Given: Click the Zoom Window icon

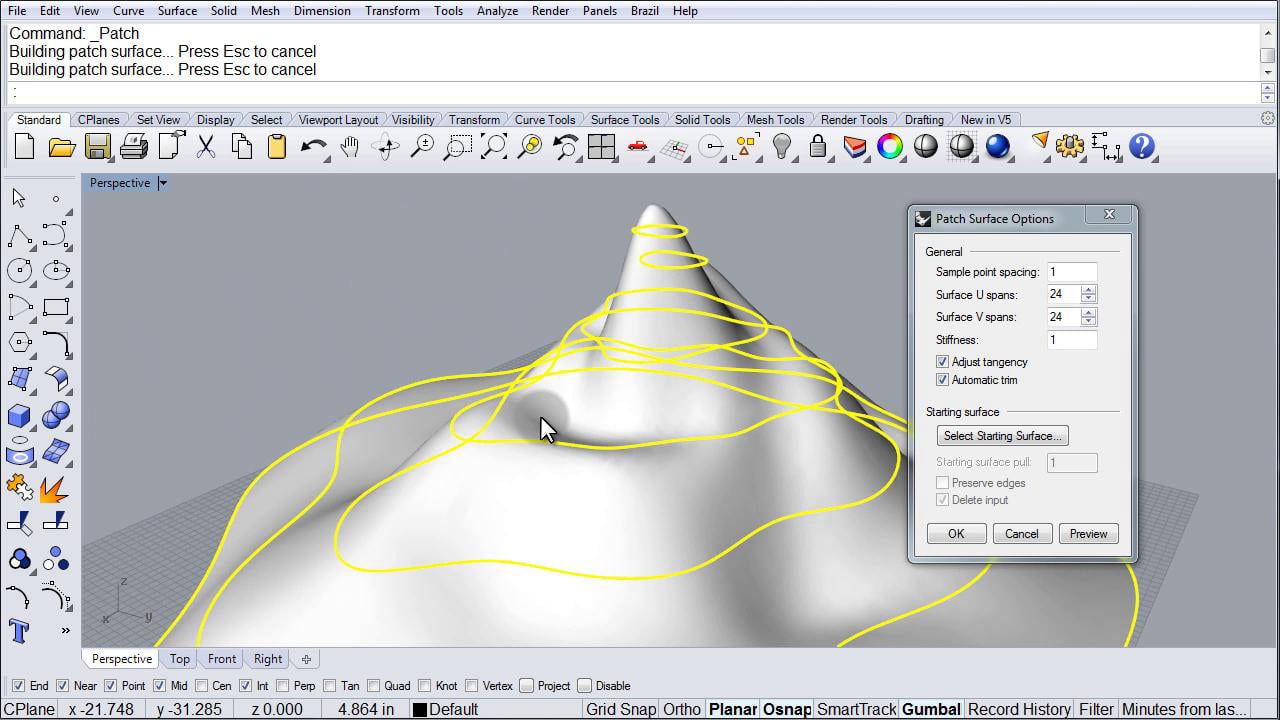Looking at the screenshot, I should [x=457, y=147].
